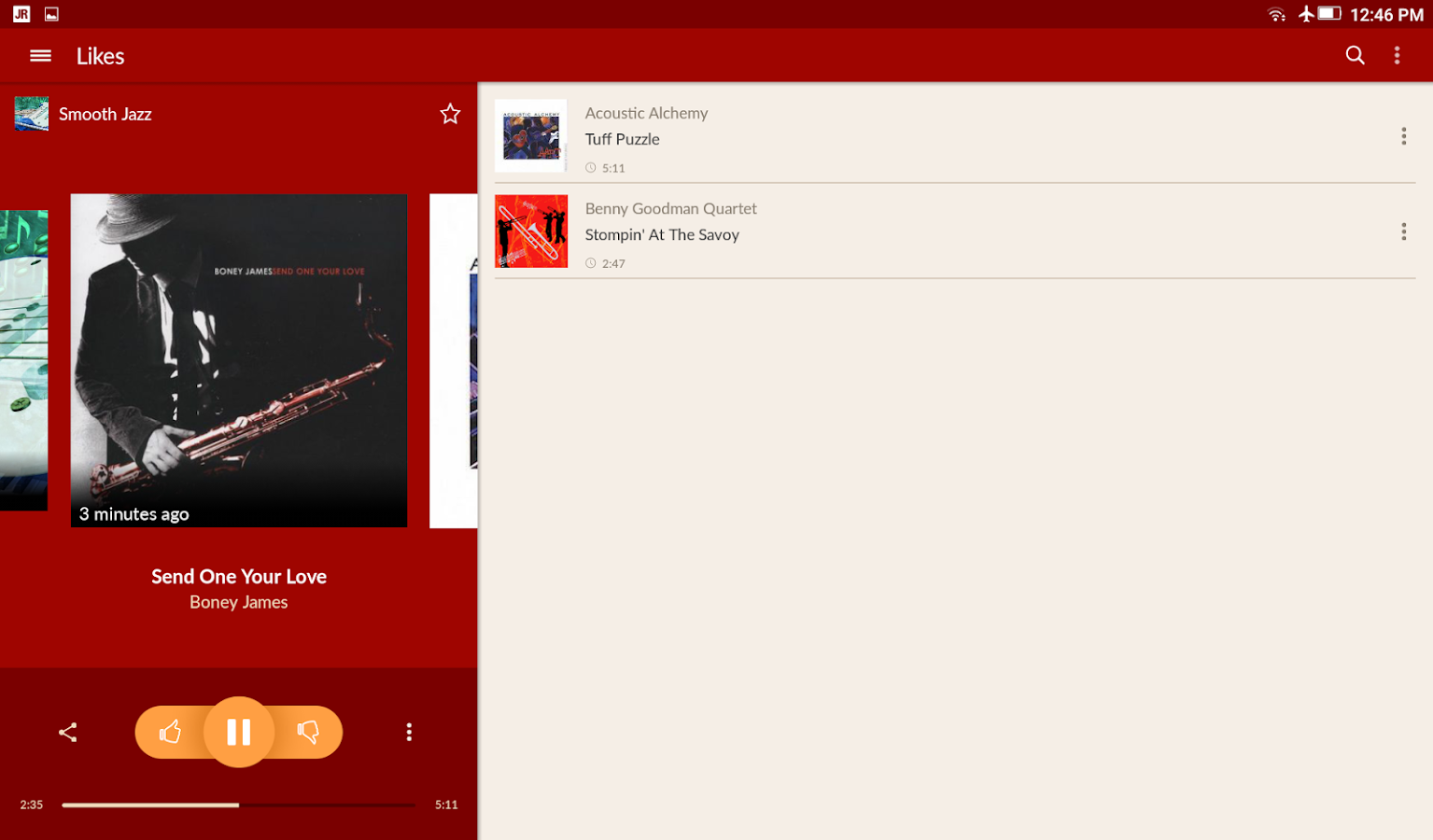Open the Boney James album artwork
Image resolution: width=1433 pixels, height=840 pixels.
(238, 359)
